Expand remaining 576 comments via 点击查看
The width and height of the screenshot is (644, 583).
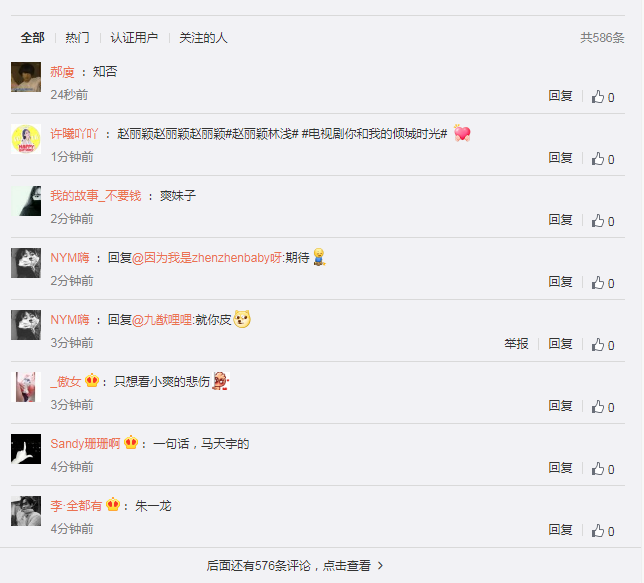[x=295, y=566]
